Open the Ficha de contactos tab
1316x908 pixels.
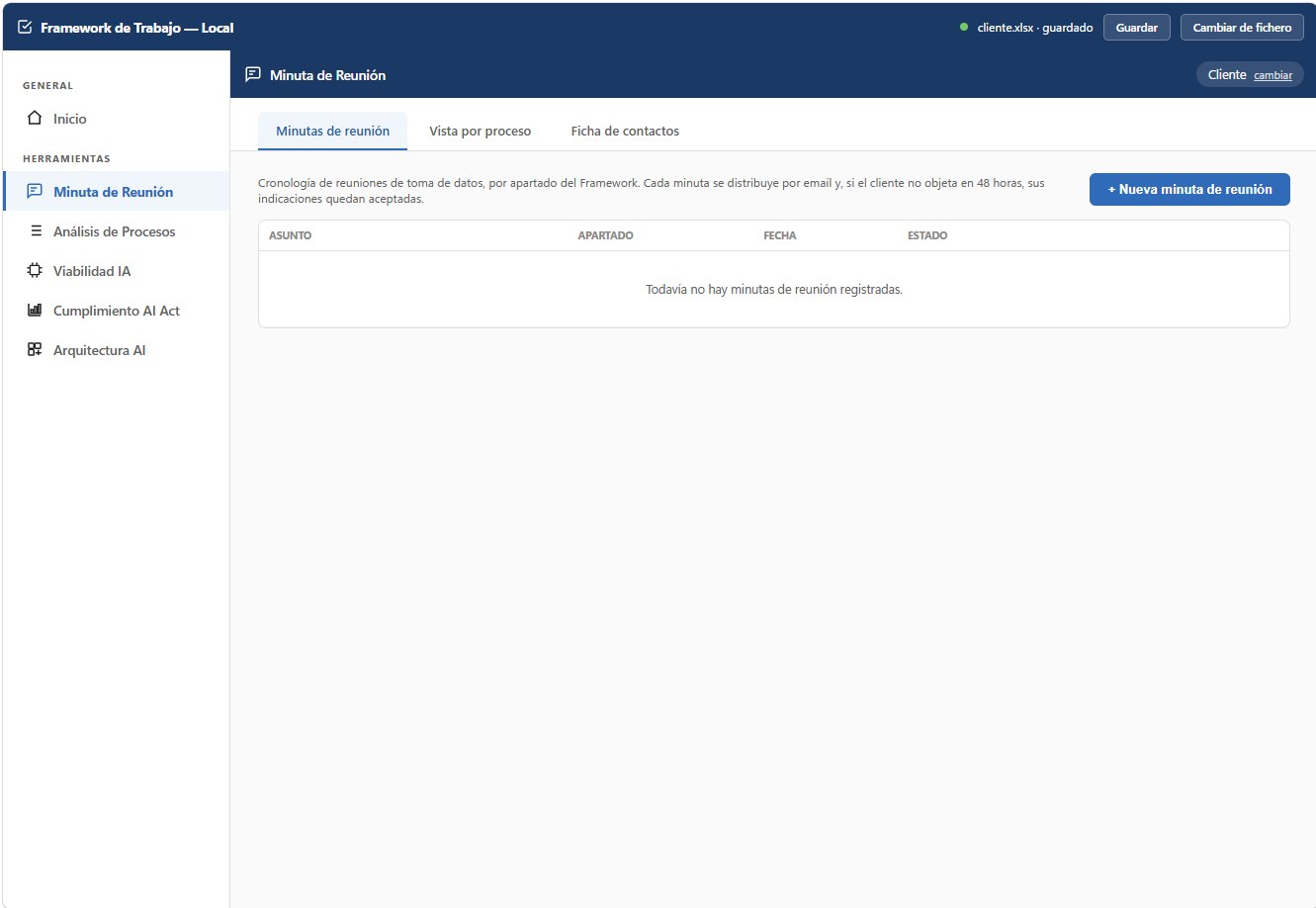click(x=625, y=131)
